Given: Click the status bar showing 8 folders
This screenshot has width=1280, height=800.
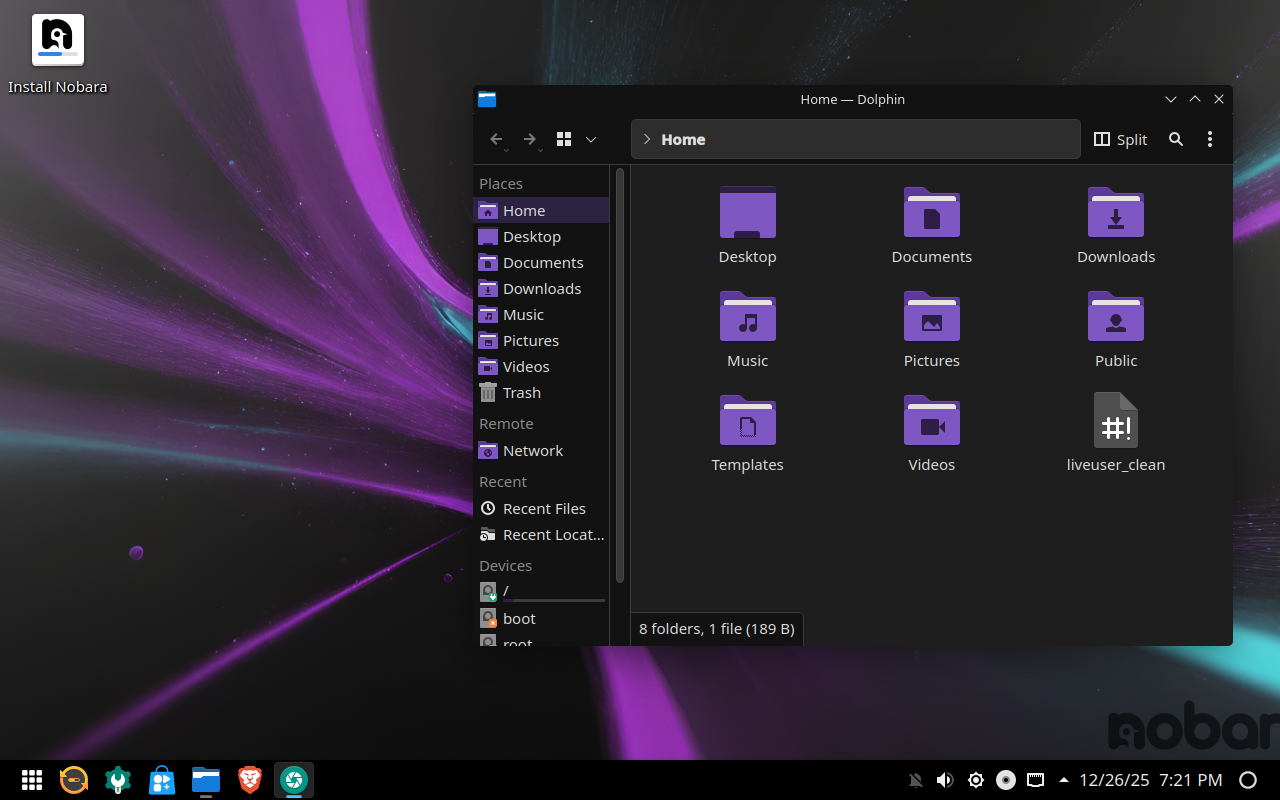Looking at the screenshot, I should pyautogui.click(x=716, y=628).
